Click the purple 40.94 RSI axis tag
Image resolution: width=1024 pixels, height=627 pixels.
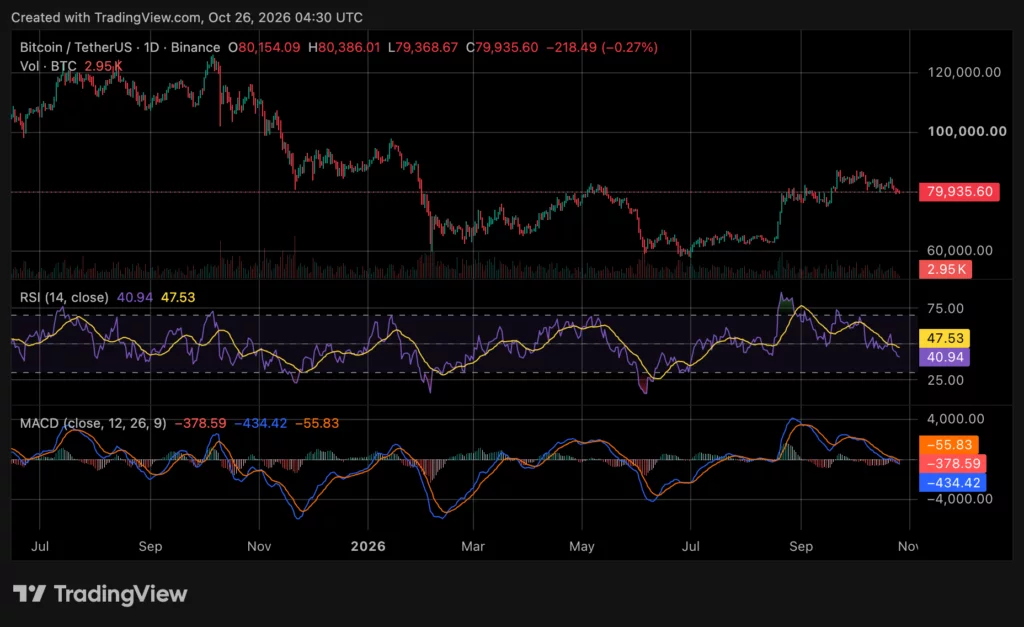[944, 357]
